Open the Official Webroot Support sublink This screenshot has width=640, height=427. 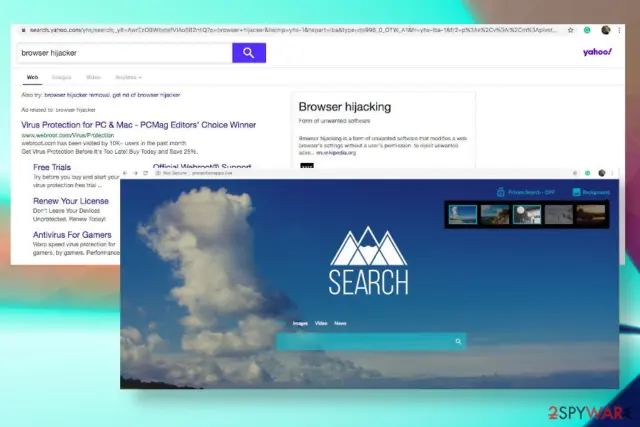click(202, 166)
